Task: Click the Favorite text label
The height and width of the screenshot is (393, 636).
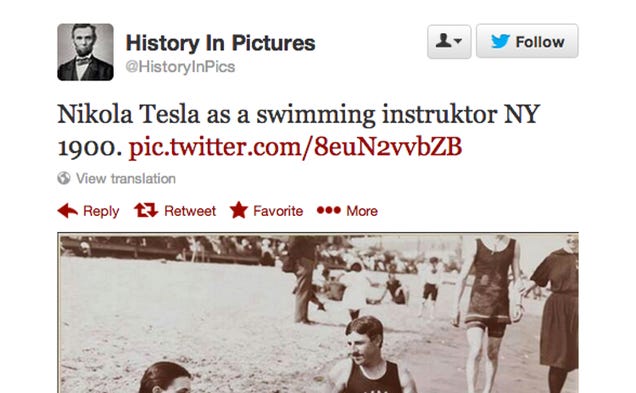Action: (x=278, y=211)
